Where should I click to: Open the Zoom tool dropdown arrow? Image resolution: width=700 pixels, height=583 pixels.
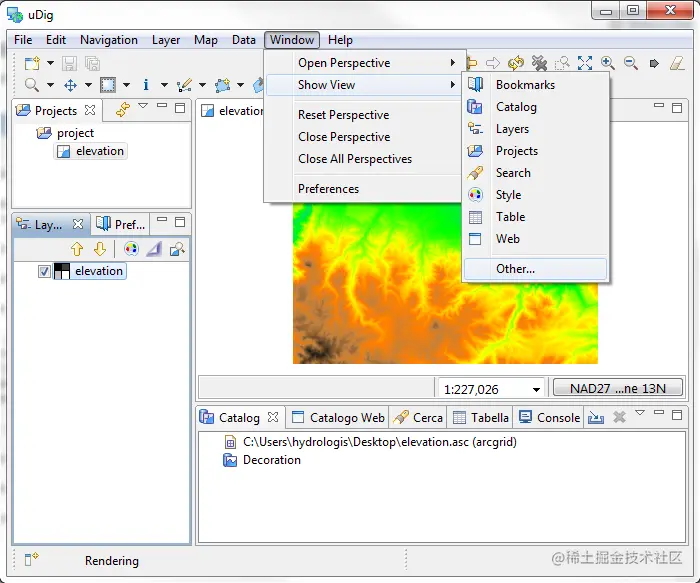point(50,85)
